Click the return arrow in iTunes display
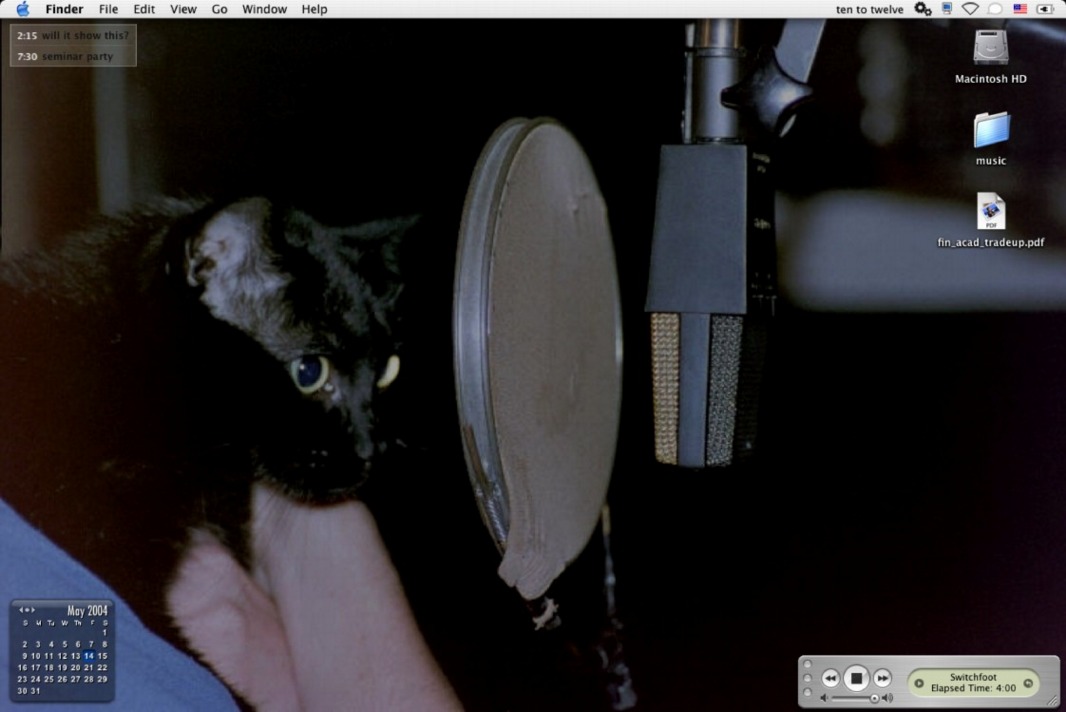This screenshot has width=1066, height=712. pyautogui.click(x=1028, y=683)
